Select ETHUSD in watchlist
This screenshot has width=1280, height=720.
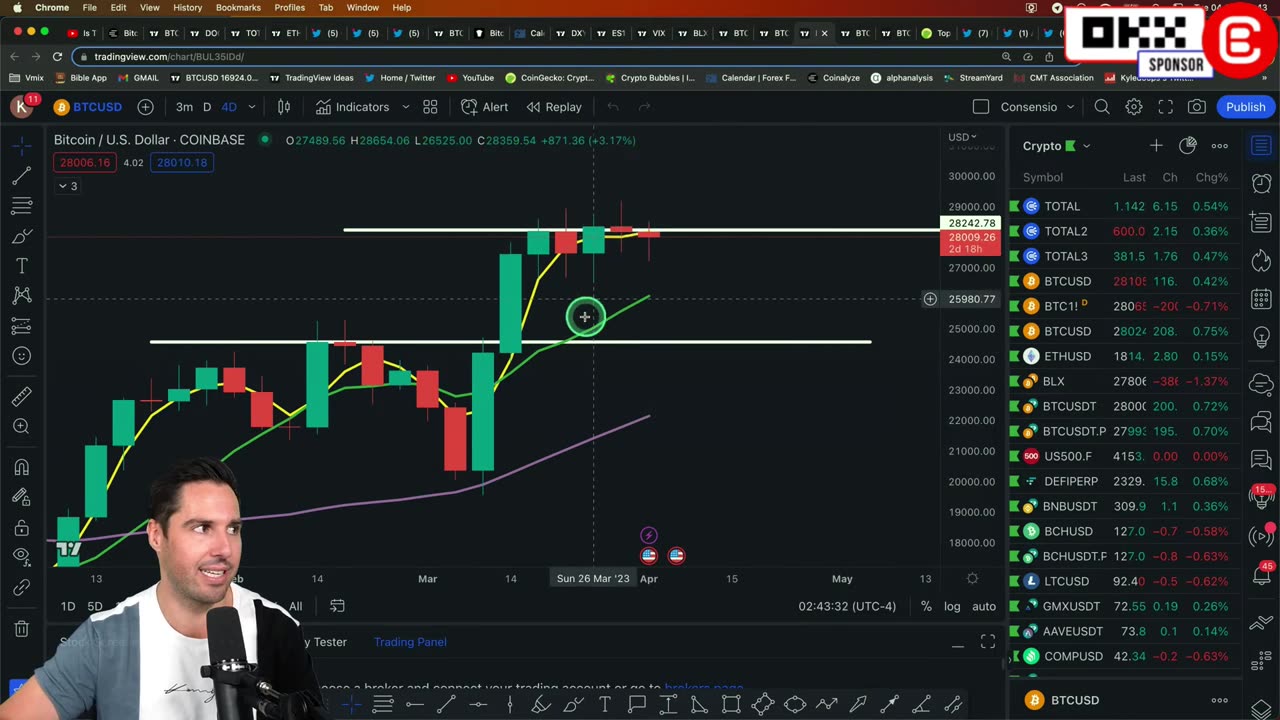click(1124, 356)
